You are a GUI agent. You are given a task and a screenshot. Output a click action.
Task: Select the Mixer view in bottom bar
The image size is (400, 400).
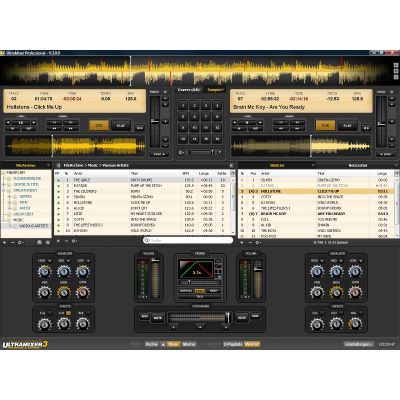coord(173,344)
